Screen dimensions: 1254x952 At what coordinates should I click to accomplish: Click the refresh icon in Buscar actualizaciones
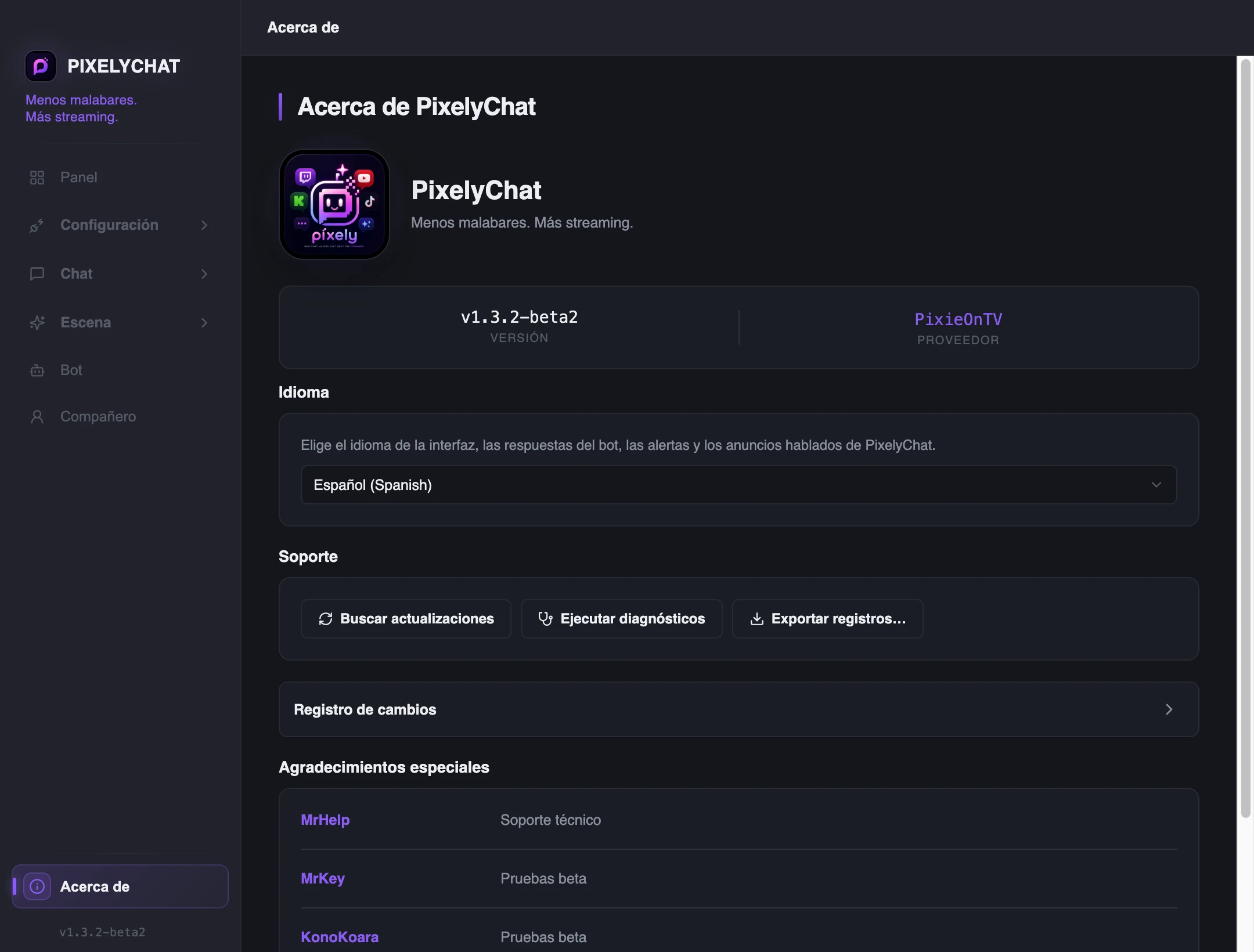point(326,619)
